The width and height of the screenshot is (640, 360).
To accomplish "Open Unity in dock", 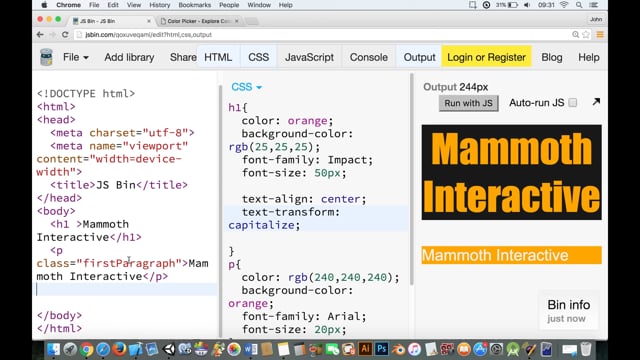I will [169, 349].
